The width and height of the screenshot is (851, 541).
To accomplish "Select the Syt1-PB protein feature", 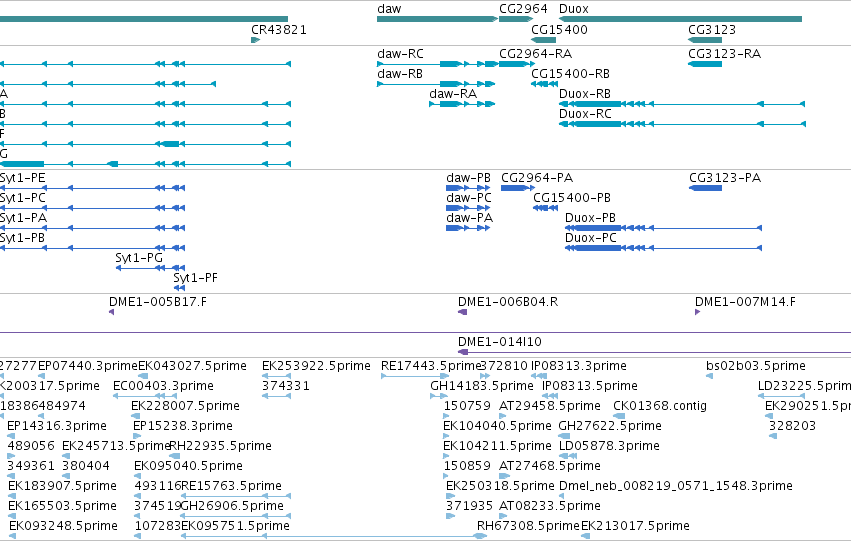I will pyautogui.click(x=92, y=248).
